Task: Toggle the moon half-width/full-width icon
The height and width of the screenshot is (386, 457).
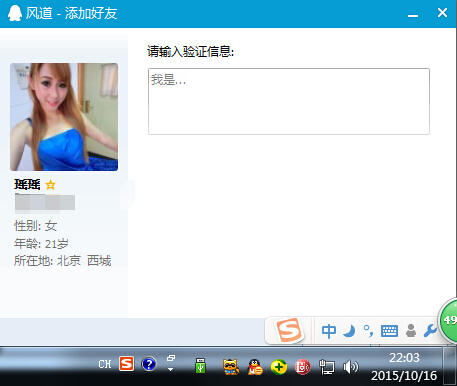Action: pyautogui.click(x=349, y=331)
